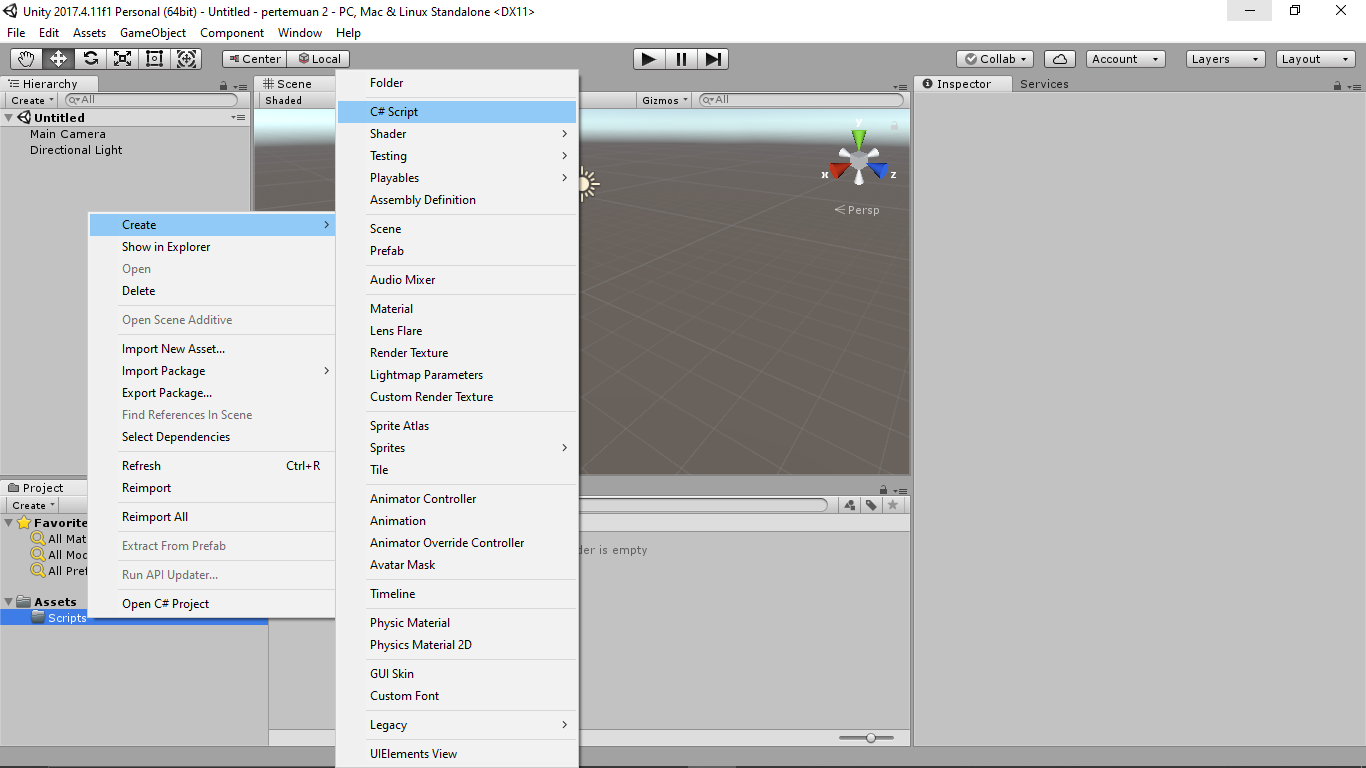
Task: Select Main Camera in Hierarchy
Action: pyautogui.click(x=67, y=134)
